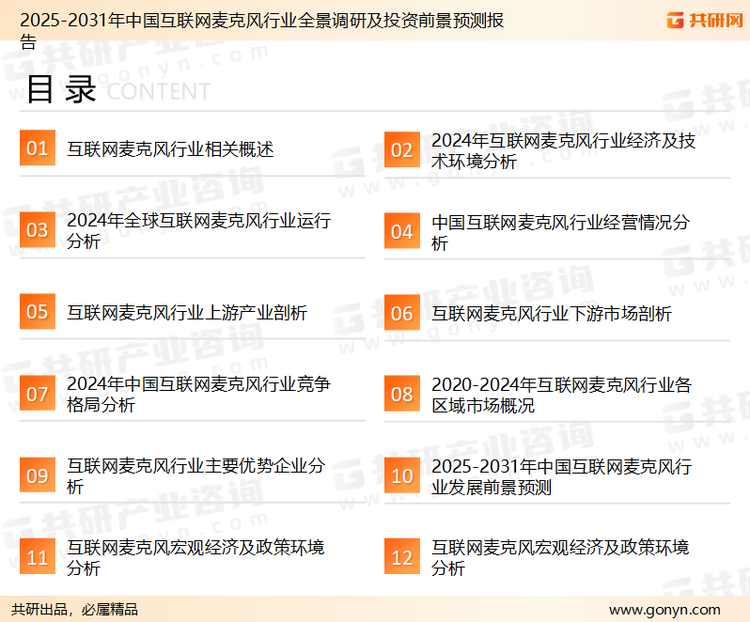Select chapter 互联网麦克风行业上游产业剖析

tap(187, 312)
